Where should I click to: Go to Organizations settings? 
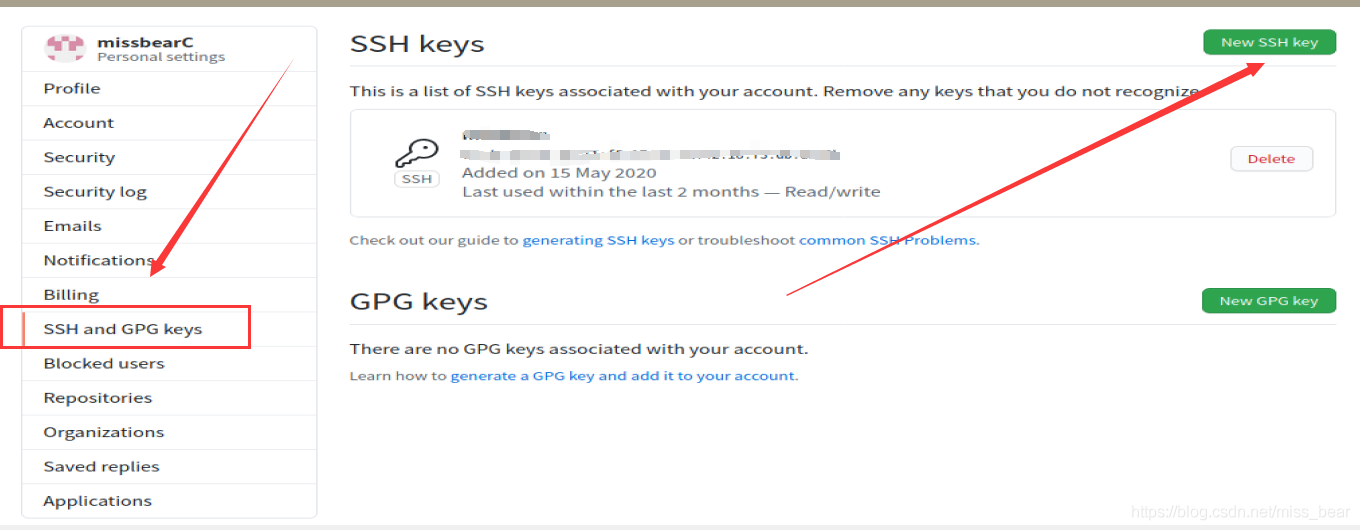[x=104, y=432]
